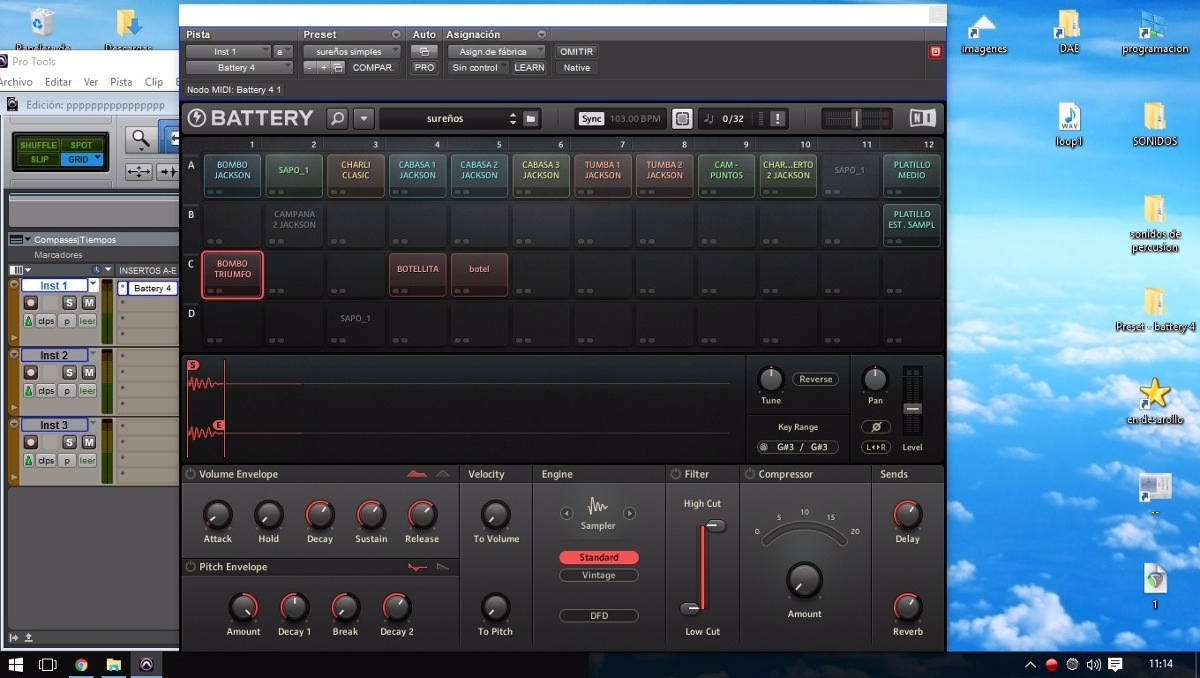Click the OMITIR bypass button

click(576, 51)
